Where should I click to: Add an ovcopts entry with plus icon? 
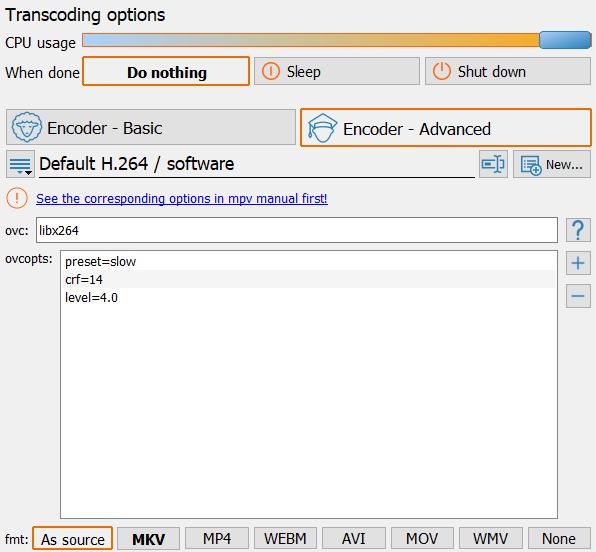578,263
